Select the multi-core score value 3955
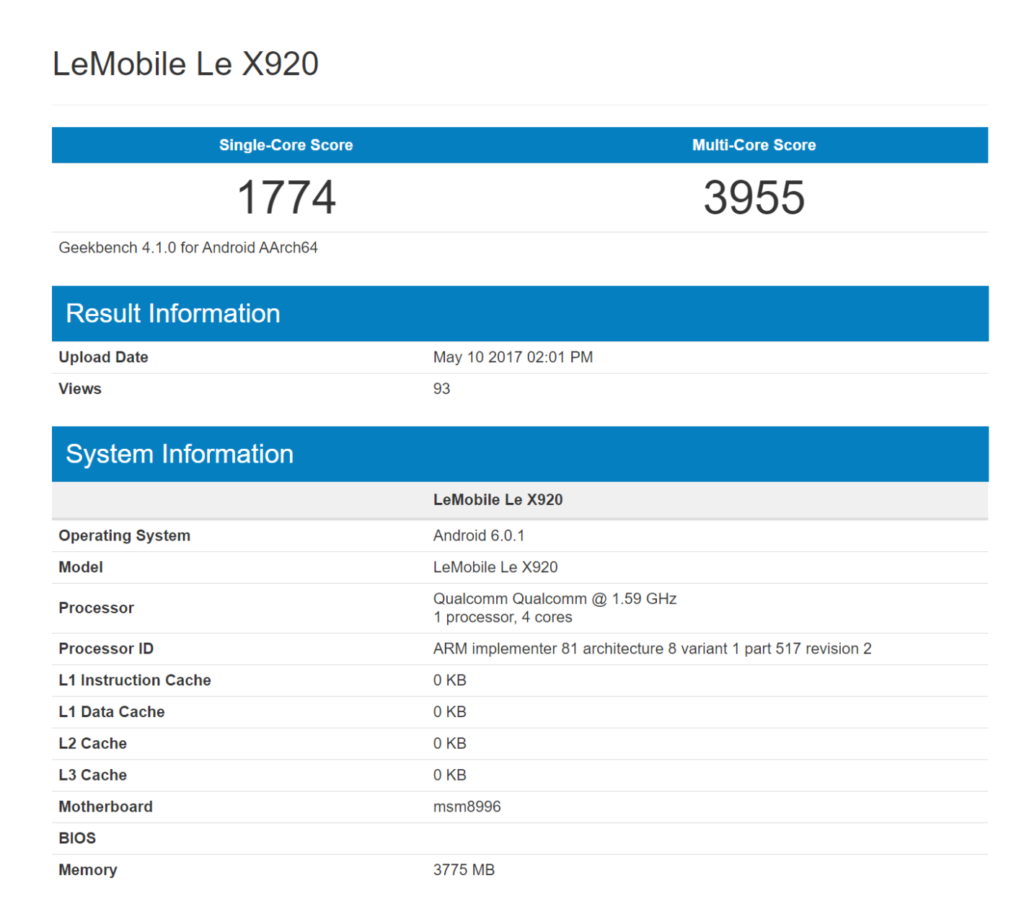The height and width of the screenshot is (899, 1024). 754,197
